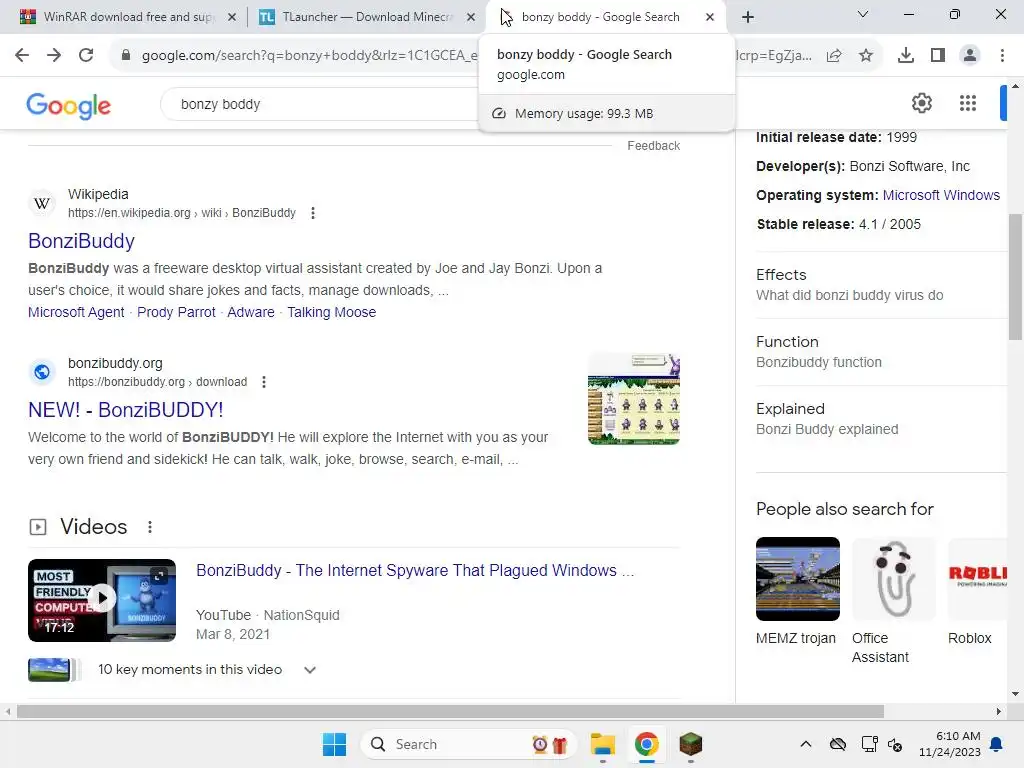This screenshot has height=768, width=1024.
Task: Open the cloud sync tray icon
Action: tap(838, 744)
